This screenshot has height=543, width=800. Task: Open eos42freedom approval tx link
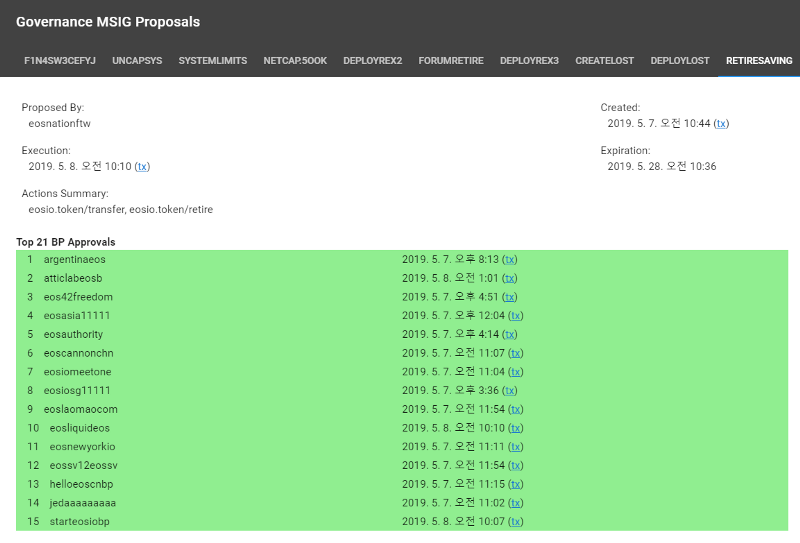[x=510, y=297]
